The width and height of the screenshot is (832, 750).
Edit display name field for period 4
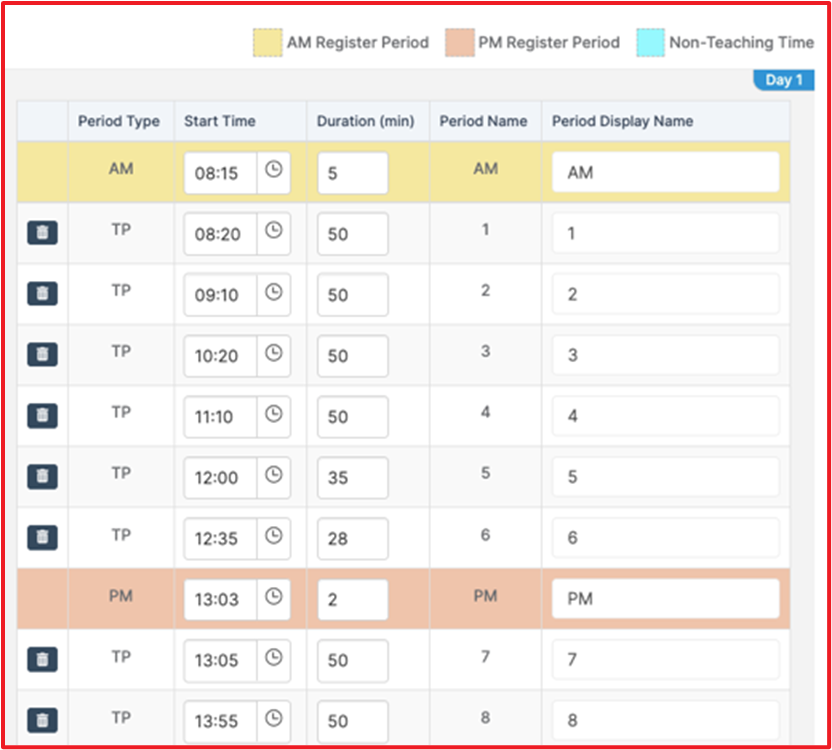pyautogui.click(x=666, y=416)
